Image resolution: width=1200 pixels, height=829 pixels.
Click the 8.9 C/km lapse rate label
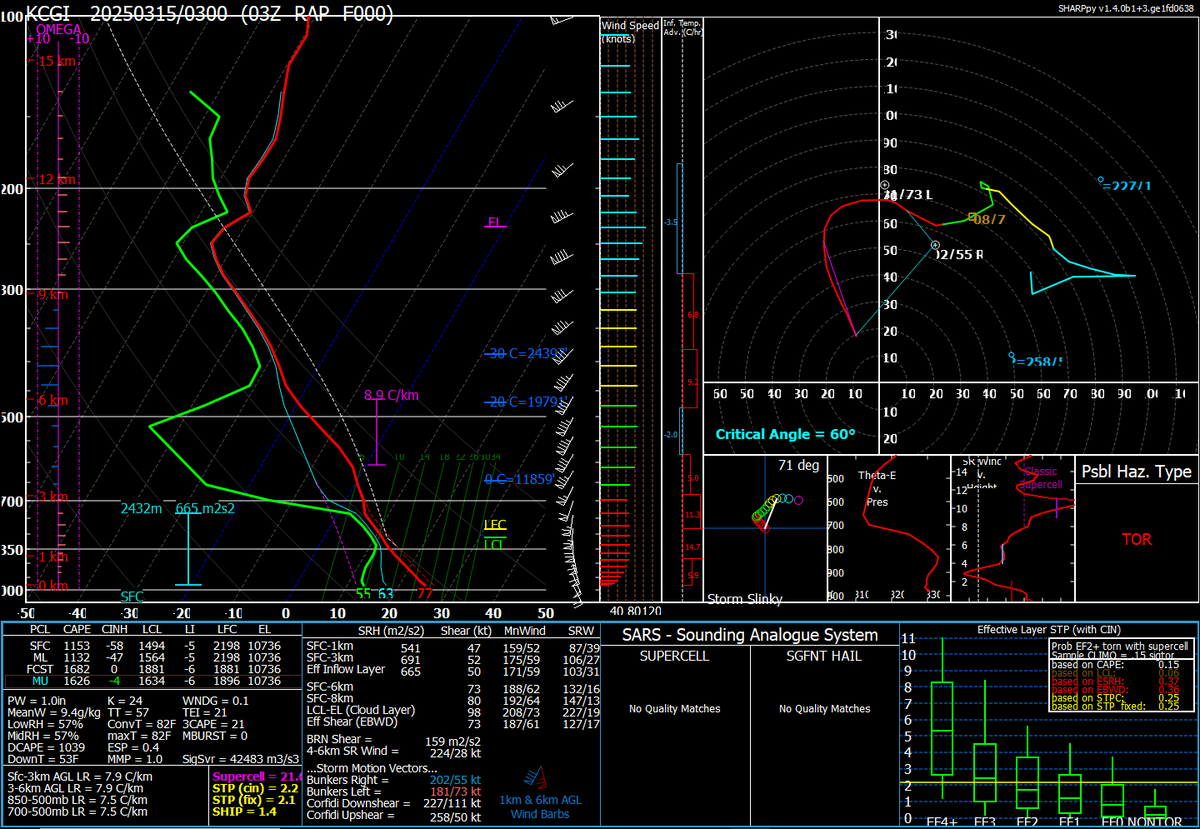pyautogui.click(x=391, y=396)
